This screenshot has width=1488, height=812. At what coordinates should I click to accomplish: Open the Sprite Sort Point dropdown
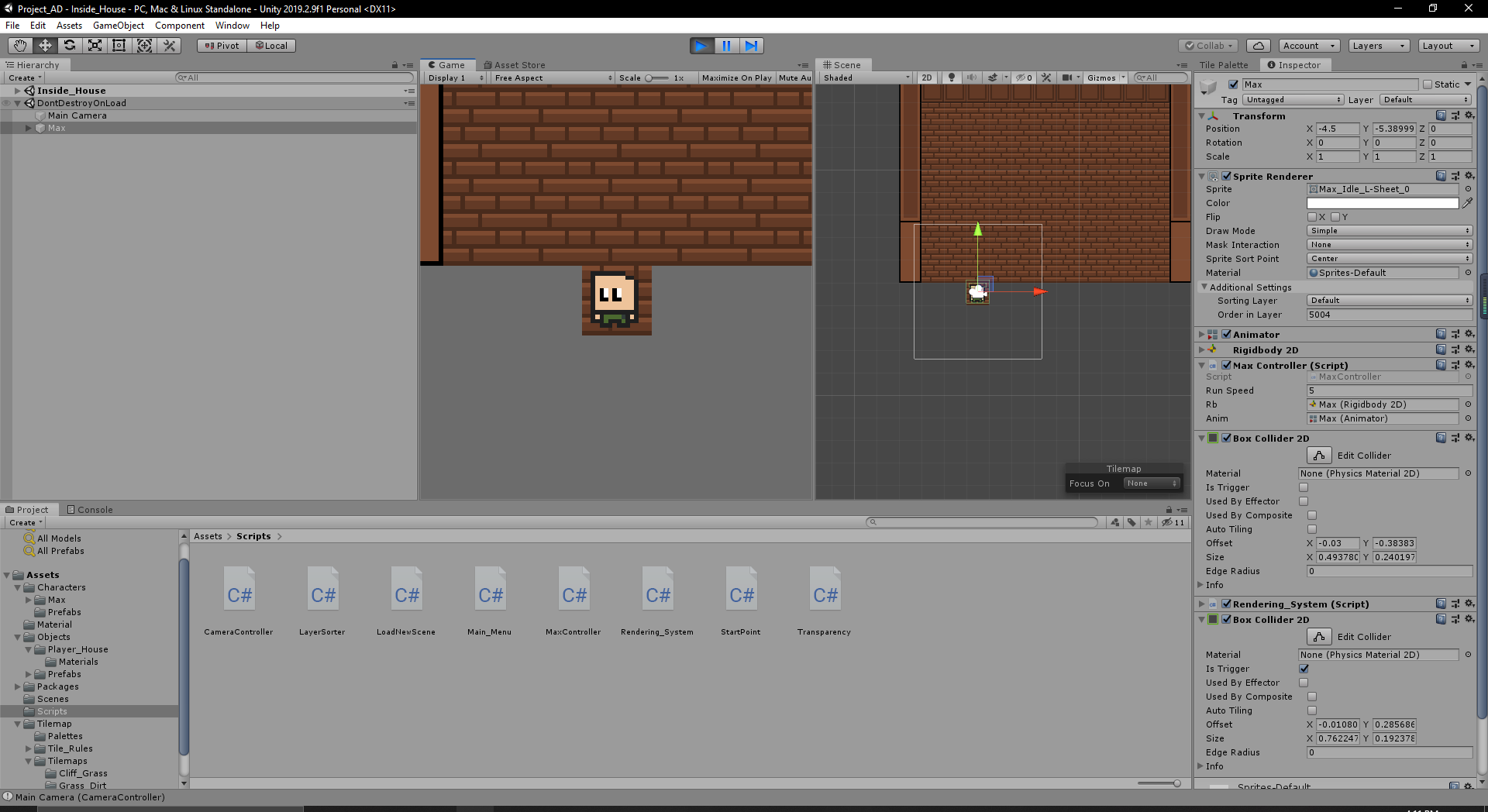click(x=1390, y=259)
